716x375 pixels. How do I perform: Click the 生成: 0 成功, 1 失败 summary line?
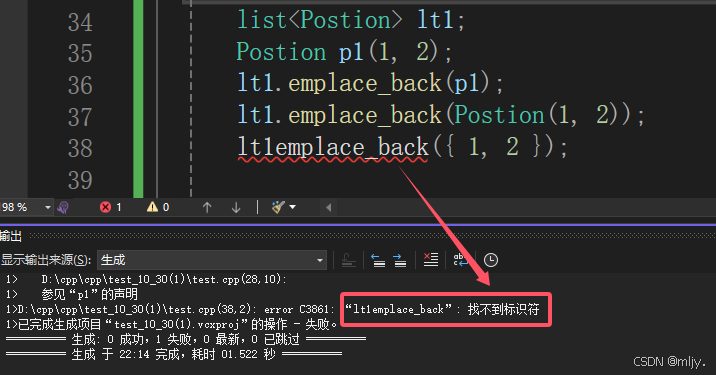186,339
